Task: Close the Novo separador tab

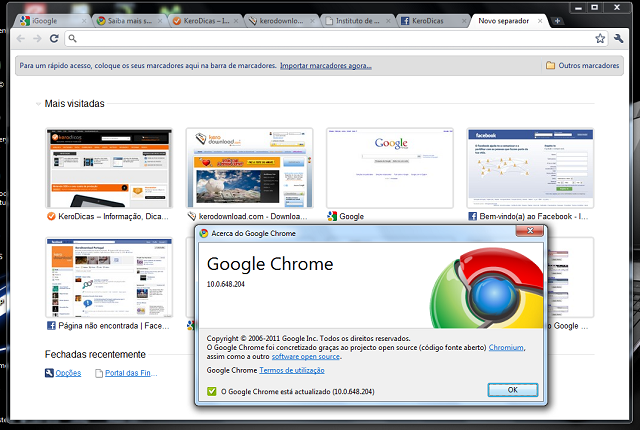Action: pos(540,21)
